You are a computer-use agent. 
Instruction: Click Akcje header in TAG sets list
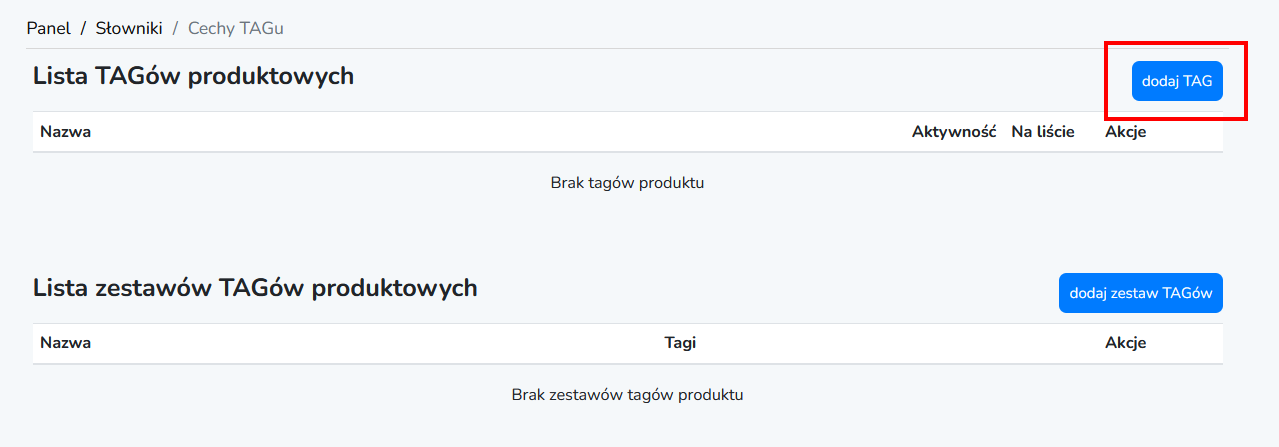[x=1125, y=343]
